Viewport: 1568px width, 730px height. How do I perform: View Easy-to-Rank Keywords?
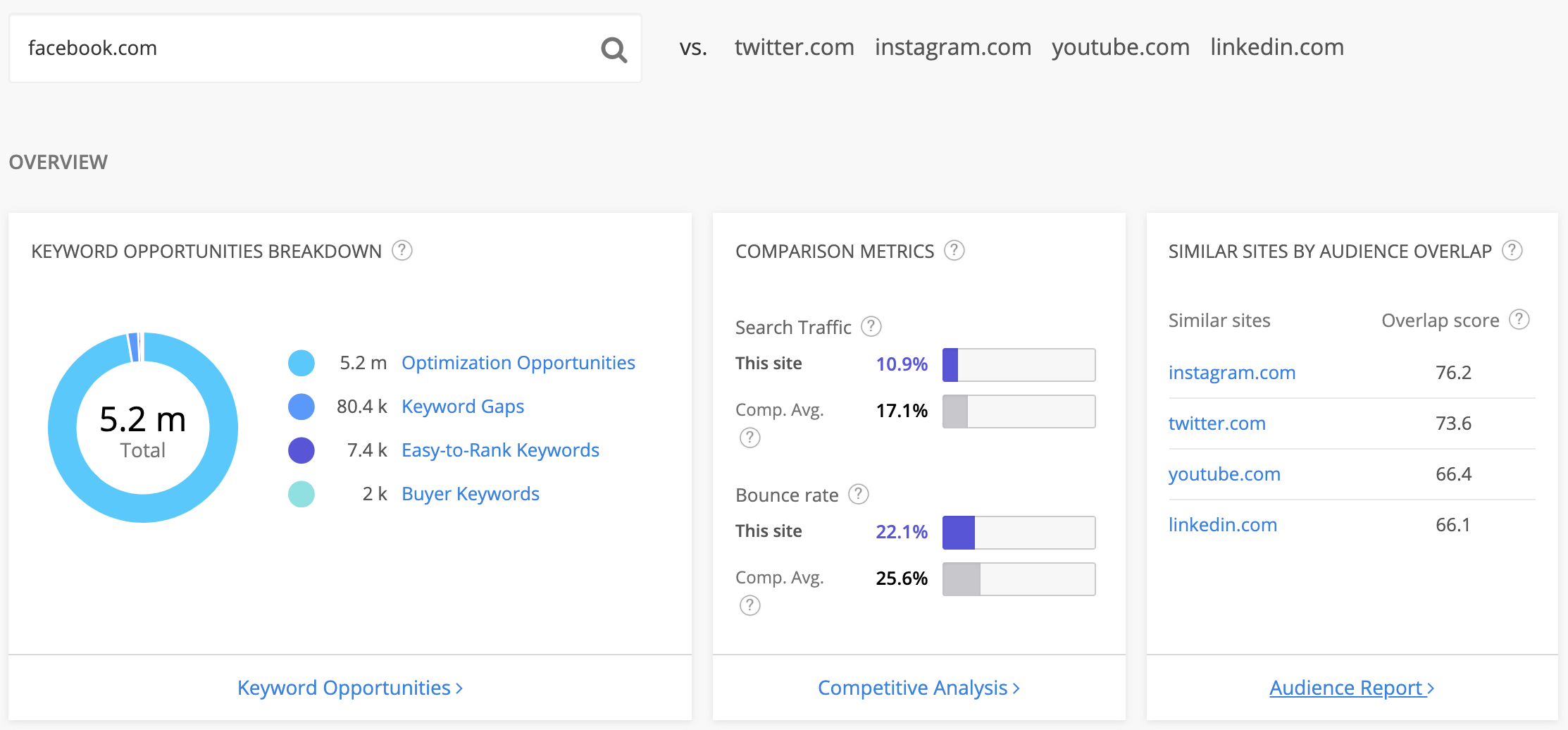pos(499,450)
